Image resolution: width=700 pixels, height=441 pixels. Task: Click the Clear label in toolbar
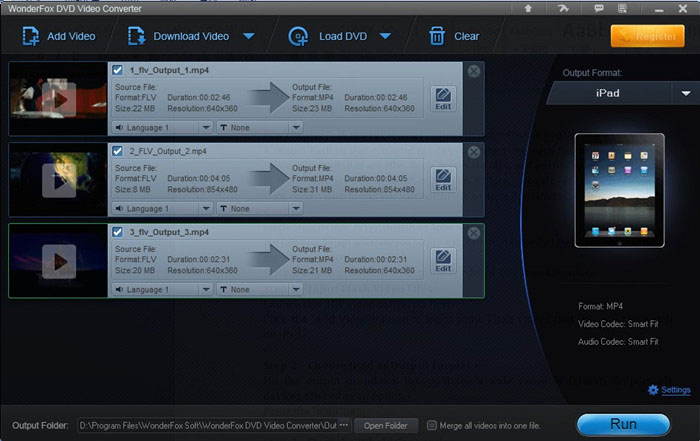[467, 36]
